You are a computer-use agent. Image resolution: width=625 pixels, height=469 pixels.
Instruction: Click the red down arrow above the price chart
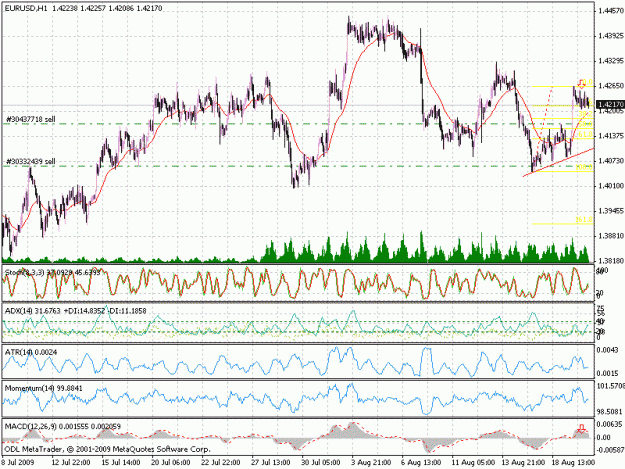point(581,84)
